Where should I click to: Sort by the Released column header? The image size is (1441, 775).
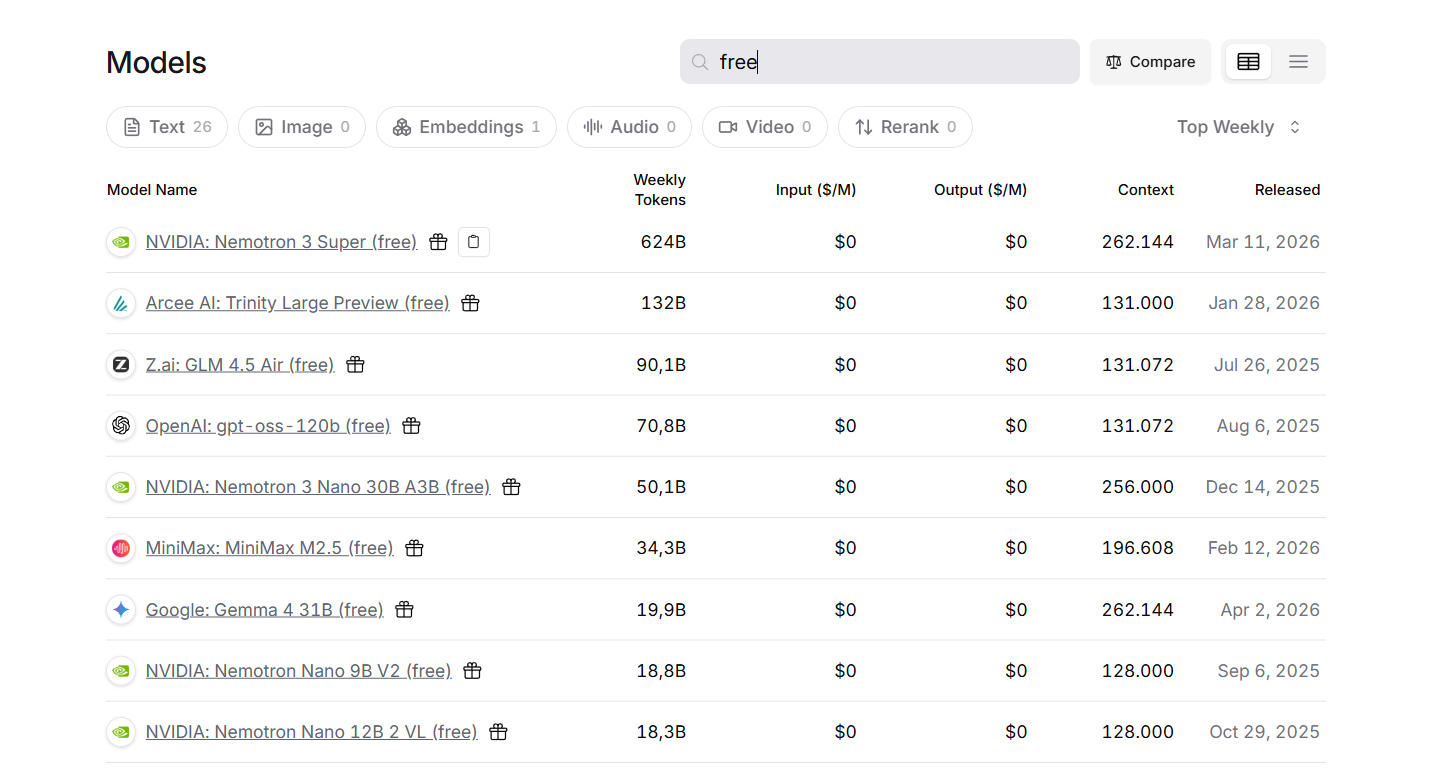(1287, 190)
